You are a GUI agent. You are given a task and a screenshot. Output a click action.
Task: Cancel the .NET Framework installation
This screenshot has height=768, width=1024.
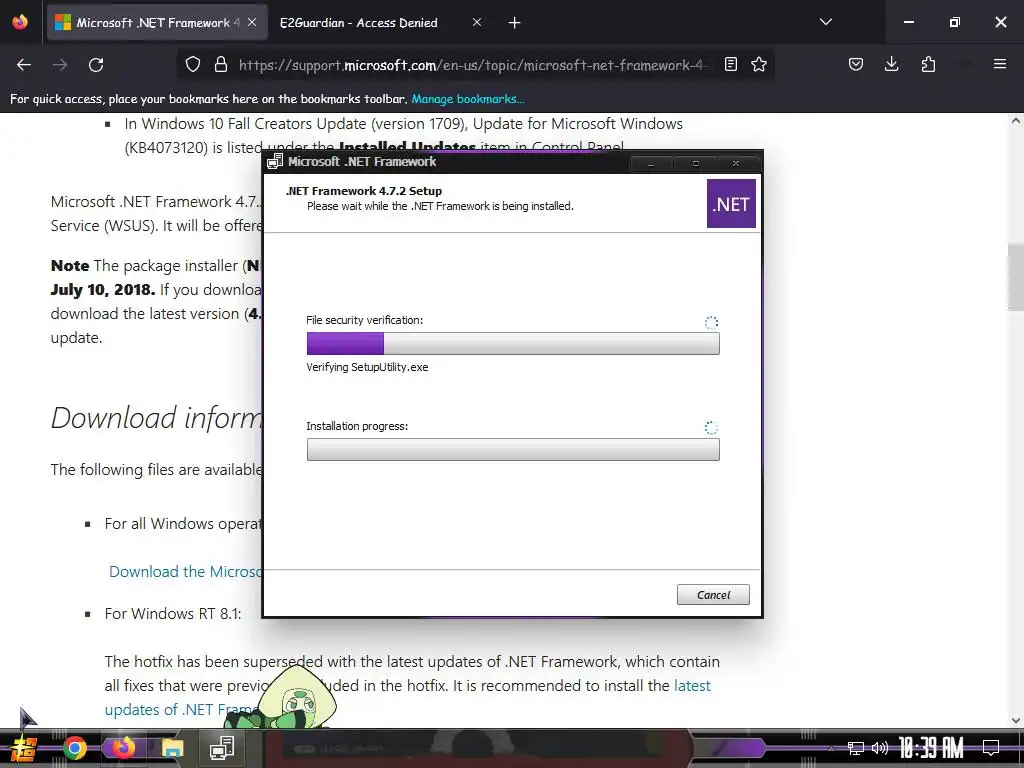click(713, 595)
